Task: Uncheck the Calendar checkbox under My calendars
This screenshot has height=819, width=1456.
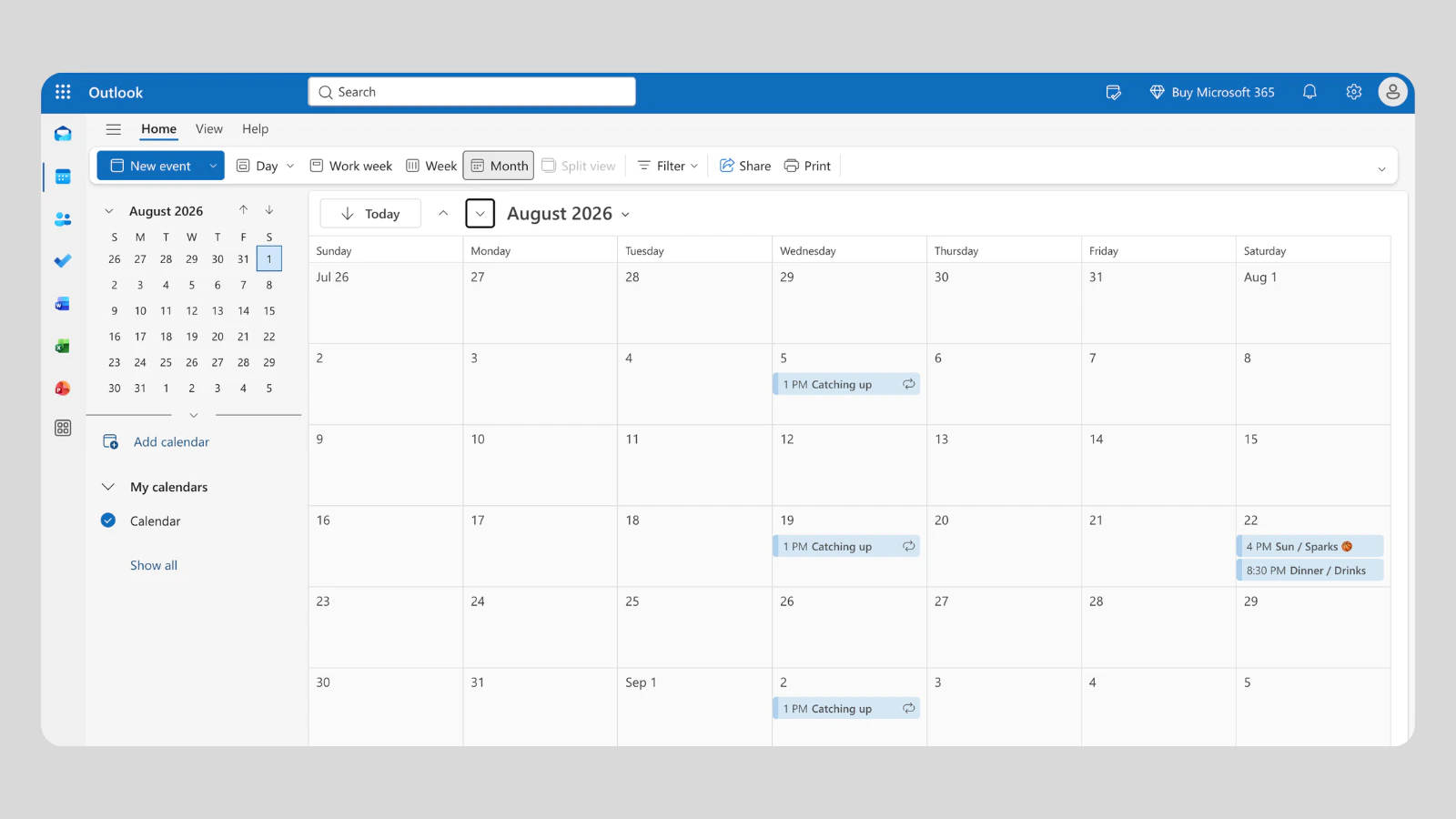Action: [108, 521]
